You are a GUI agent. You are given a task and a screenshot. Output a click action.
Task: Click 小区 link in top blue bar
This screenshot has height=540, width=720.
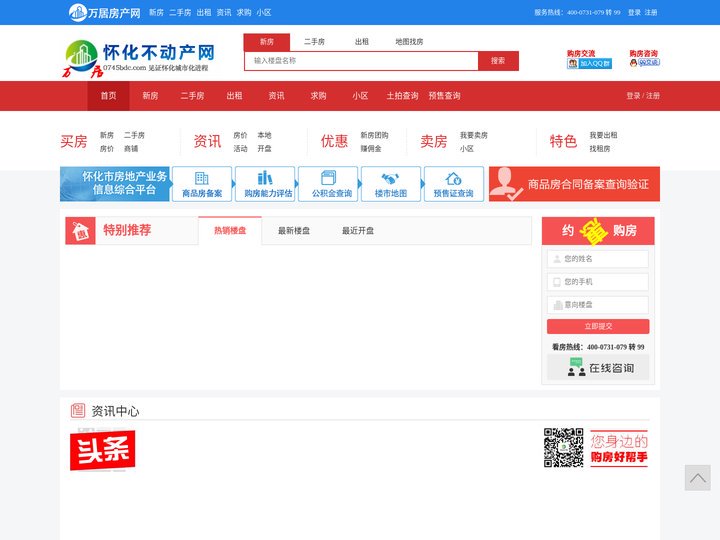(x=264, y=13)
